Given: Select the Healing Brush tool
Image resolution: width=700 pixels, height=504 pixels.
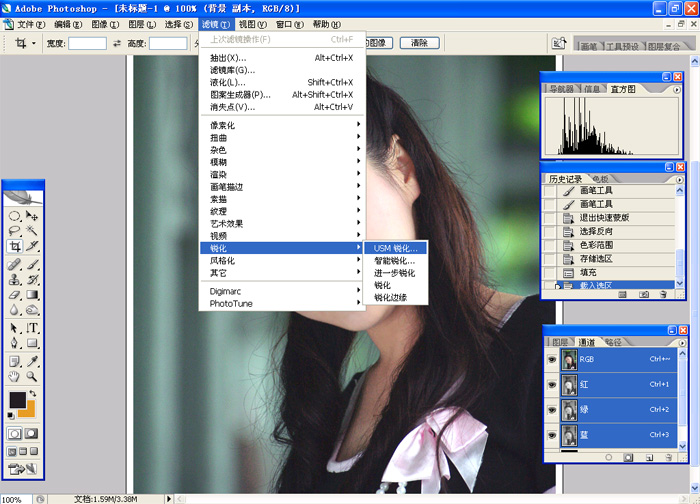Looking at the screenshot, I should [x=14, y=264].
